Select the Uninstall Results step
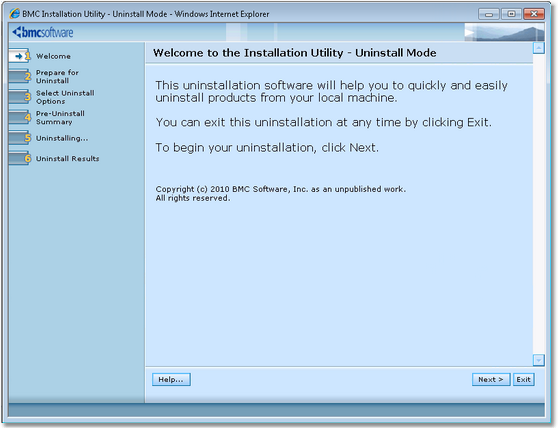 [68, 159]
